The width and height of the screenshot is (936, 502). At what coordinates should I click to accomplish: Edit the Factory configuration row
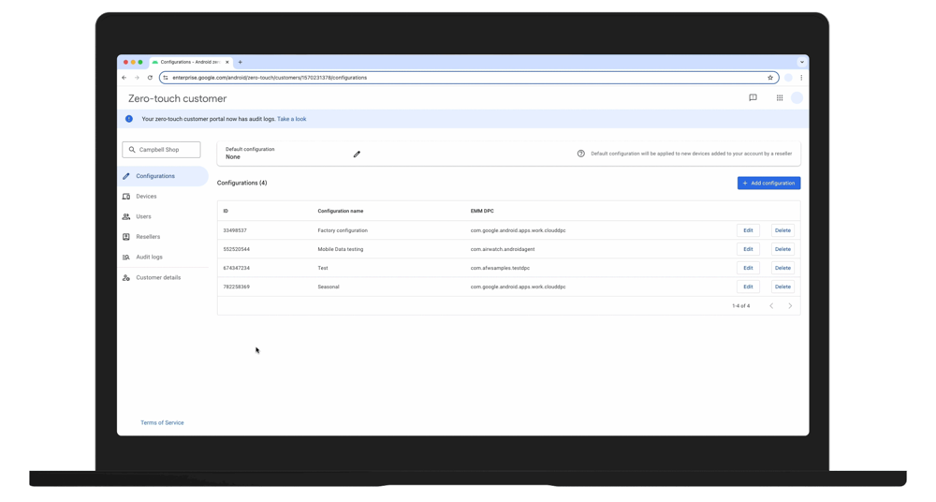click(x=748, y=230)
